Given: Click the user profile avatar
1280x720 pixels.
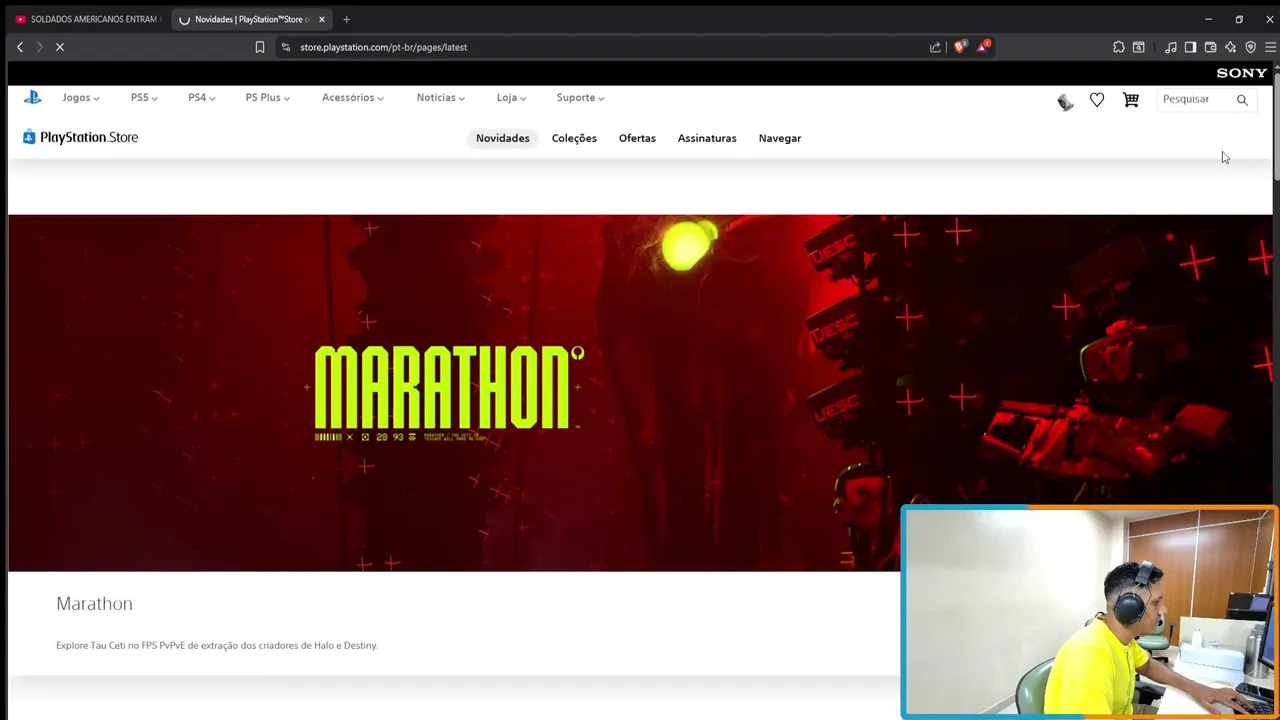Looking at the screenshot, I should [1065, 101].
